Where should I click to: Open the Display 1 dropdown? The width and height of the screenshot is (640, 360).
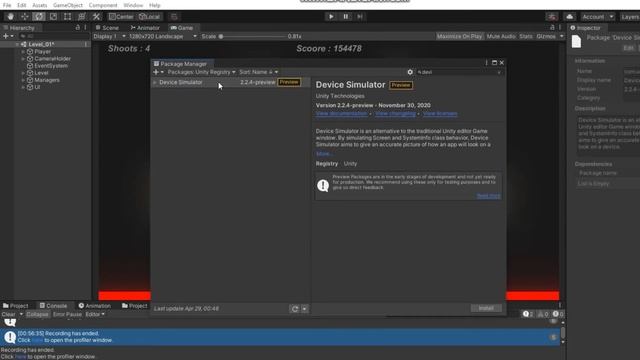tap(109, 36)
